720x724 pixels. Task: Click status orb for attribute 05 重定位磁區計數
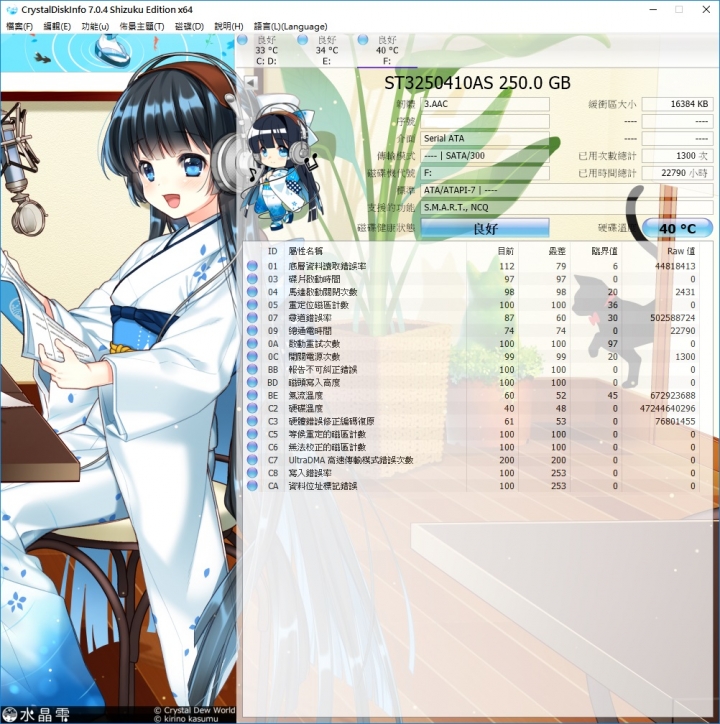(x=252, y=305)
